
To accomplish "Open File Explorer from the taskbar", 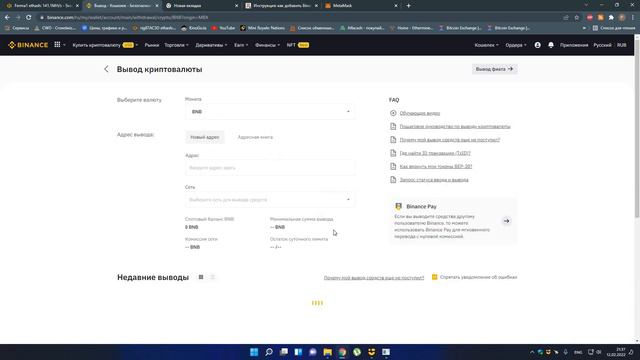I will pyautogui.click(x=327, y=352).
